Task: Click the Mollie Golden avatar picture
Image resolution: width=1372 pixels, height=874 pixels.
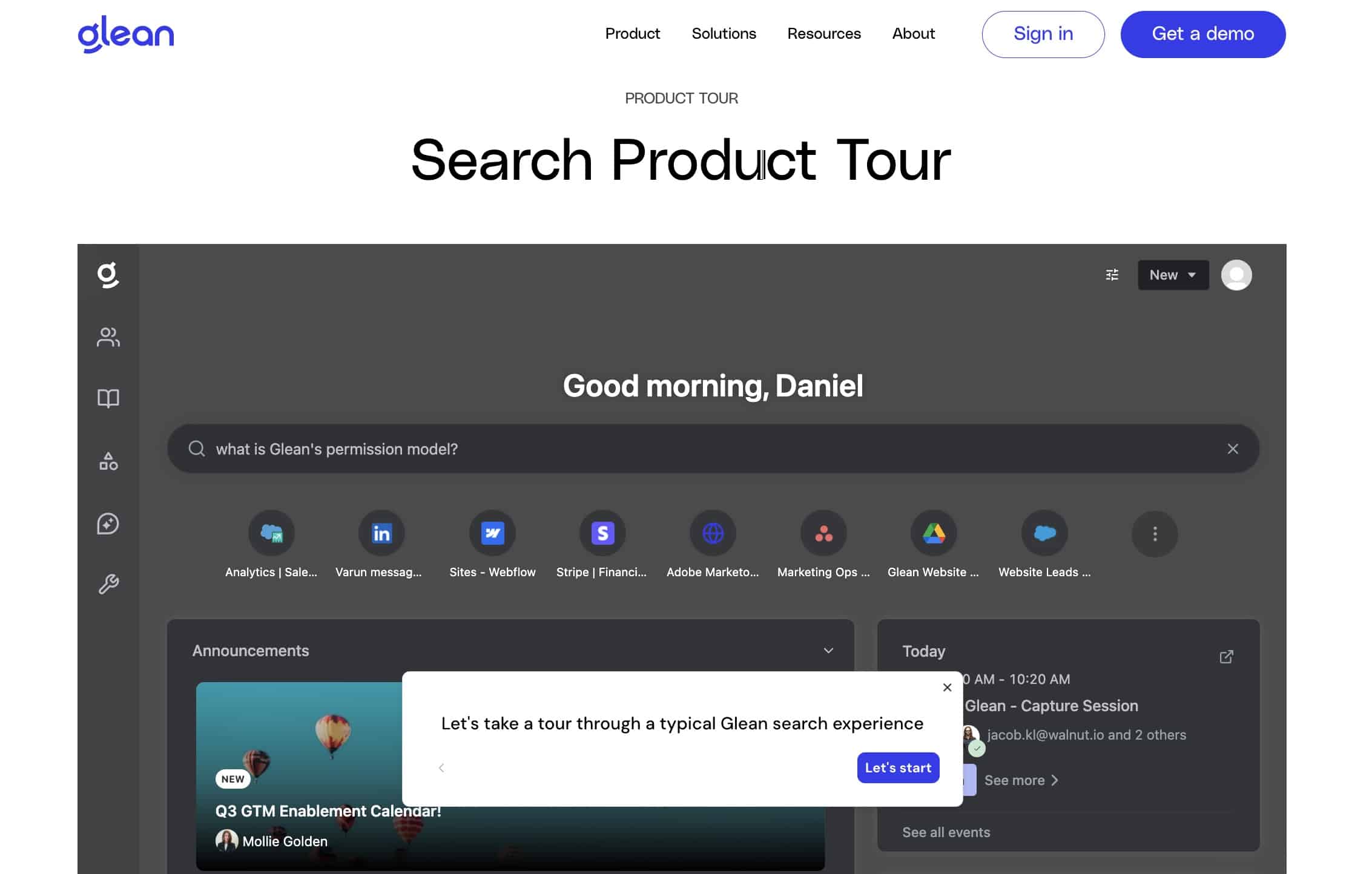Action: [226, 841]
